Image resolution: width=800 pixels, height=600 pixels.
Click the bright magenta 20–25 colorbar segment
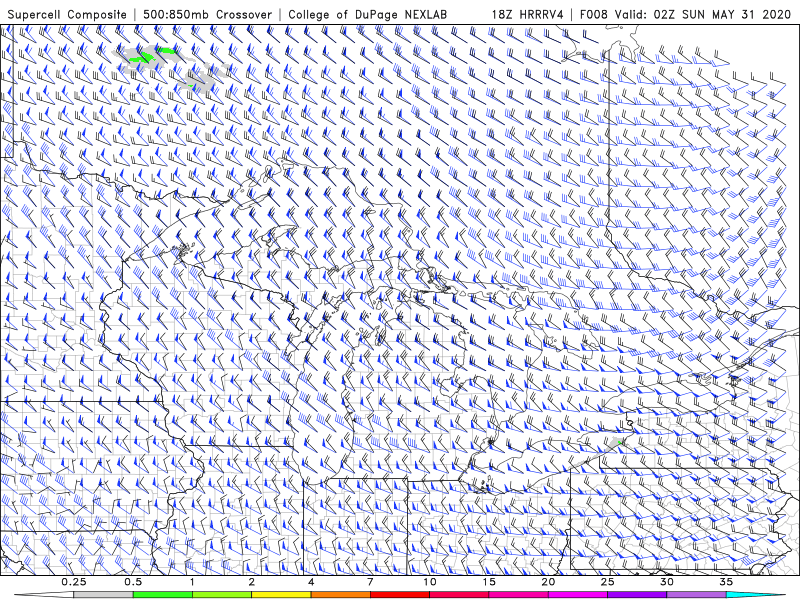coord(578,595)
